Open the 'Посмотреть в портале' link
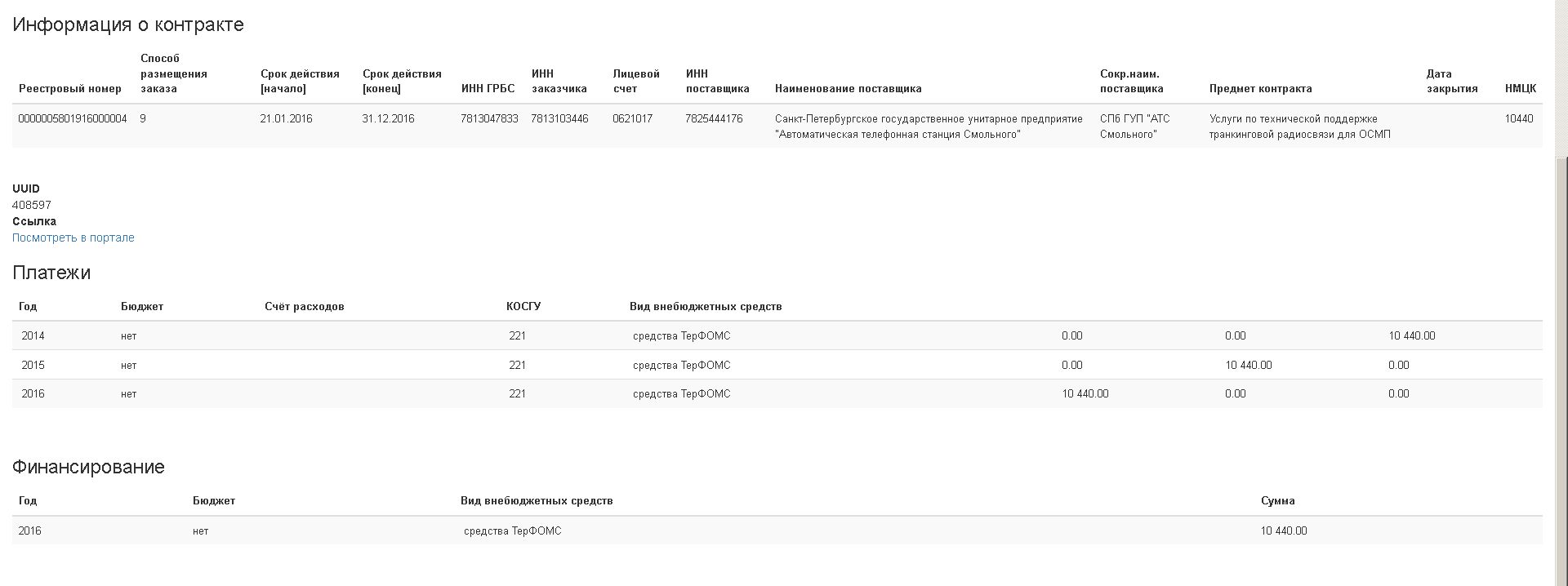 73,238
